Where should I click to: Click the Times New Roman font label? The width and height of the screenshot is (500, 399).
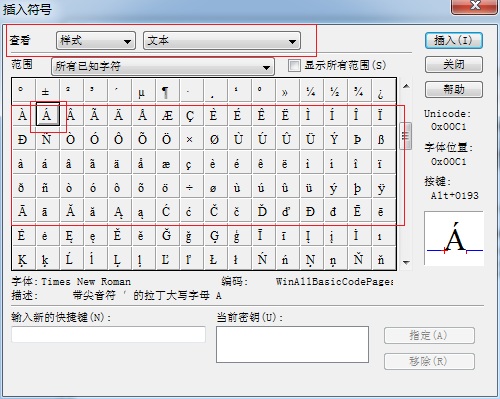pos(86,282)
